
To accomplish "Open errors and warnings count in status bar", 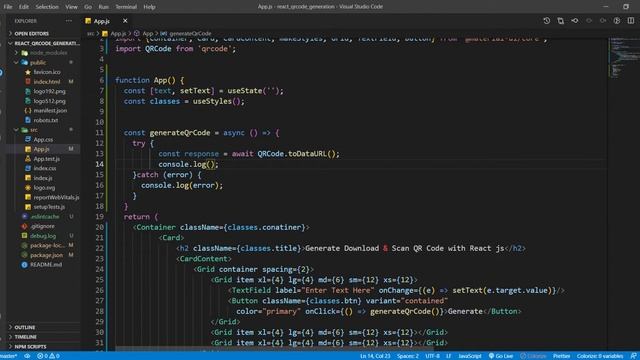I will [49, 356].
